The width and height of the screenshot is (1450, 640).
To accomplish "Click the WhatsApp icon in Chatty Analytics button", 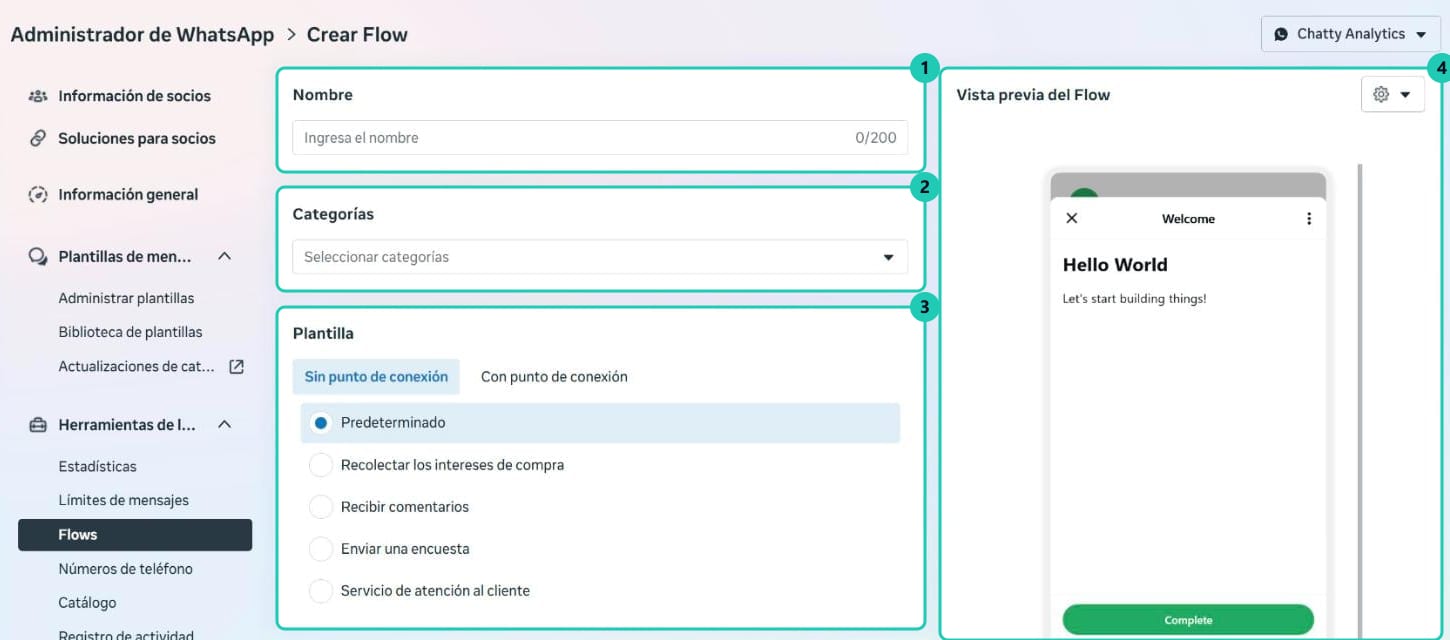I will tap(1281, 34).
